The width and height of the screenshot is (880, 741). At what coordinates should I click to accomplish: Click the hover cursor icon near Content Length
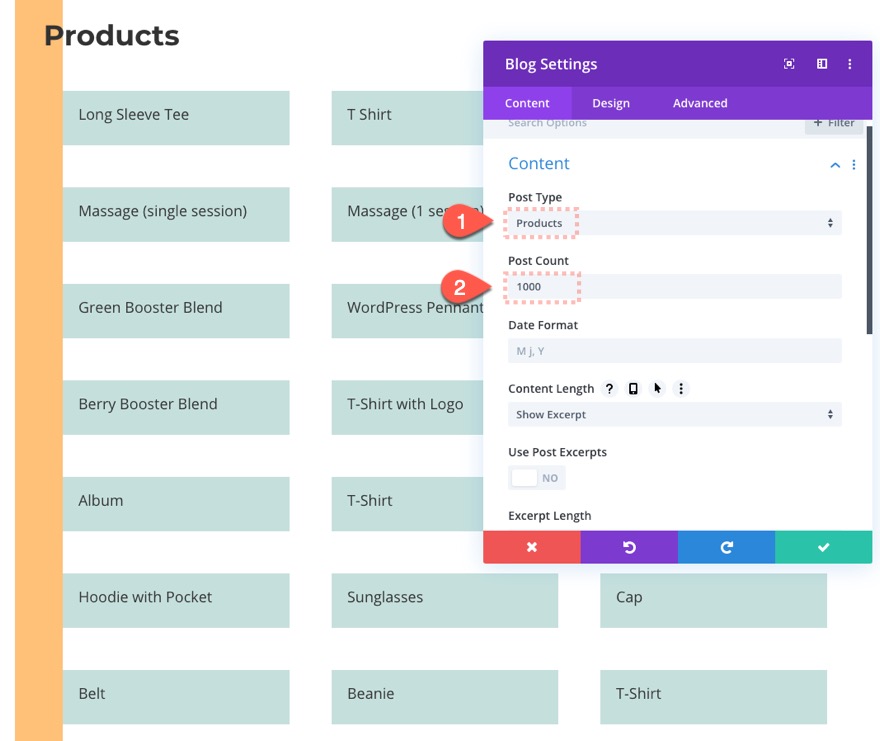point(657,388)
